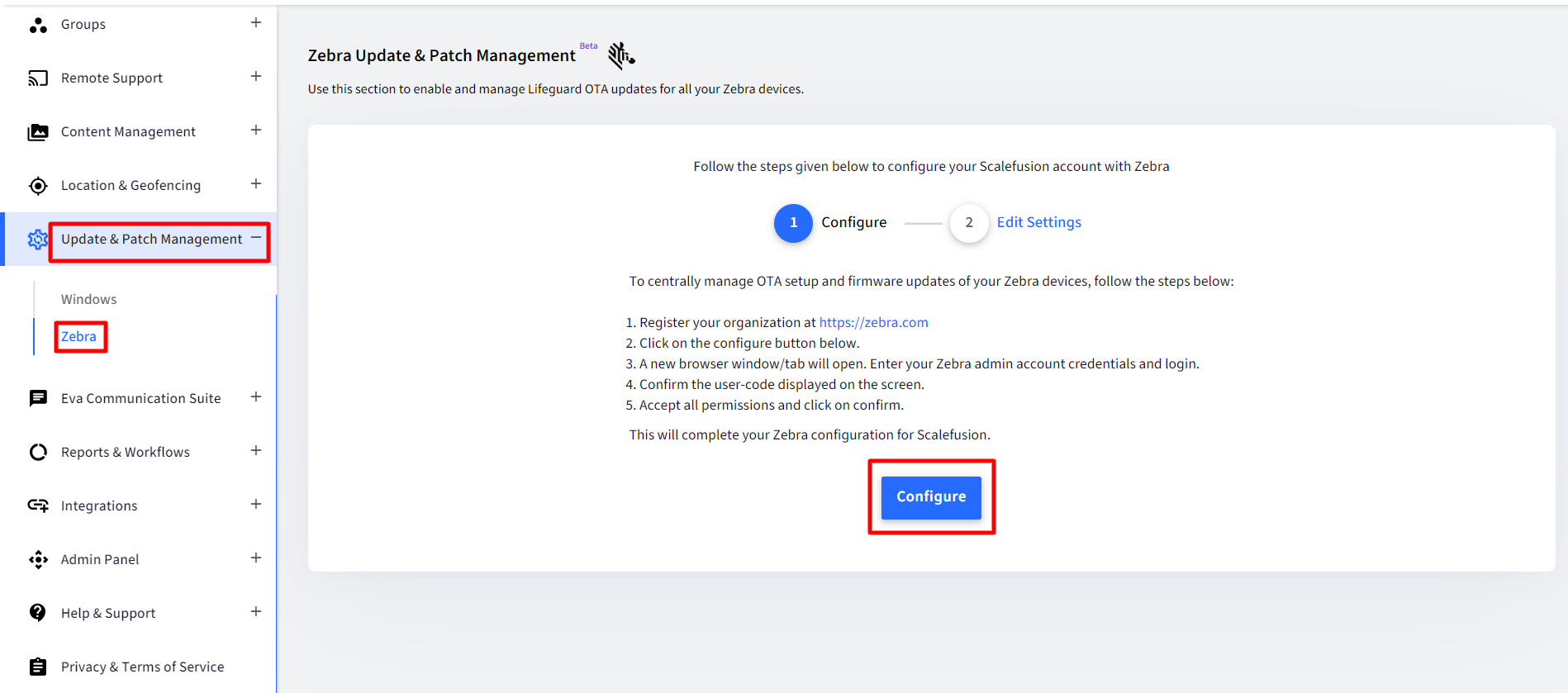Open Location & Geofencing menu item
This screenshot has height=693, width=1568.
point(131,186)
